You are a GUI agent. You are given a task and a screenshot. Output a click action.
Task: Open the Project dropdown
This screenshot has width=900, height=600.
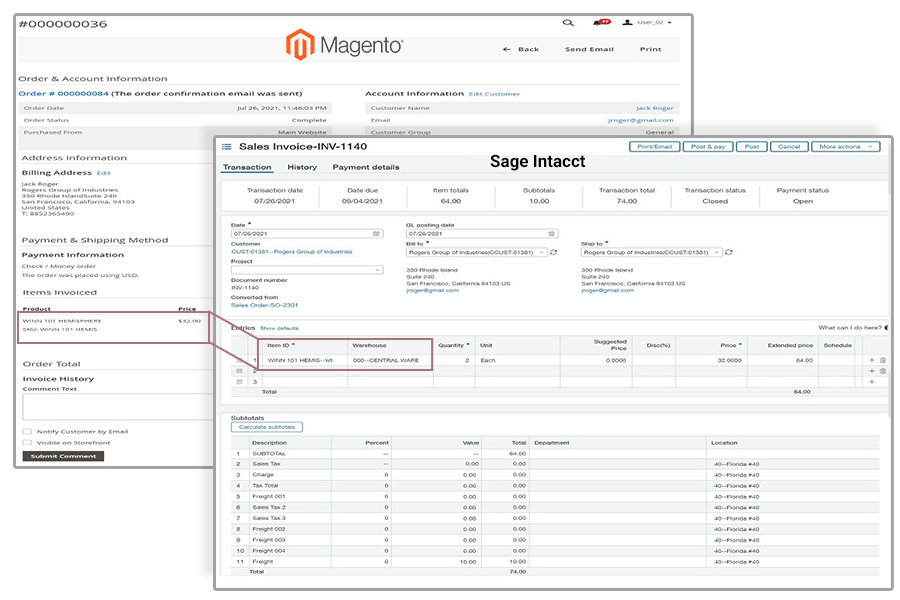click(x=306, y=270)
